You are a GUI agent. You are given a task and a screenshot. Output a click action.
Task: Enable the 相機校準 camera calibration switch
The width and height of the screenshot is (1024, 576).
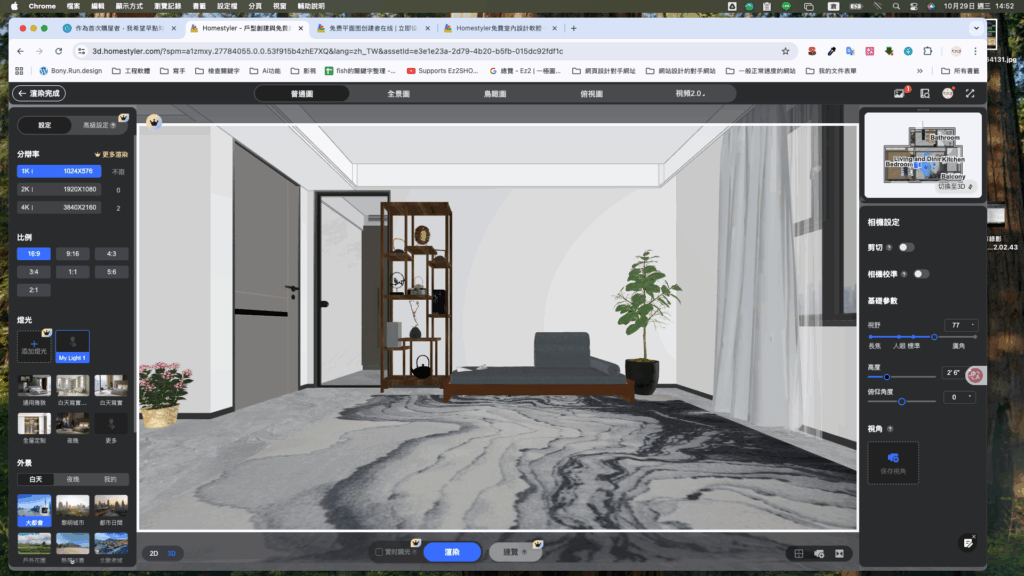point(920,274)
